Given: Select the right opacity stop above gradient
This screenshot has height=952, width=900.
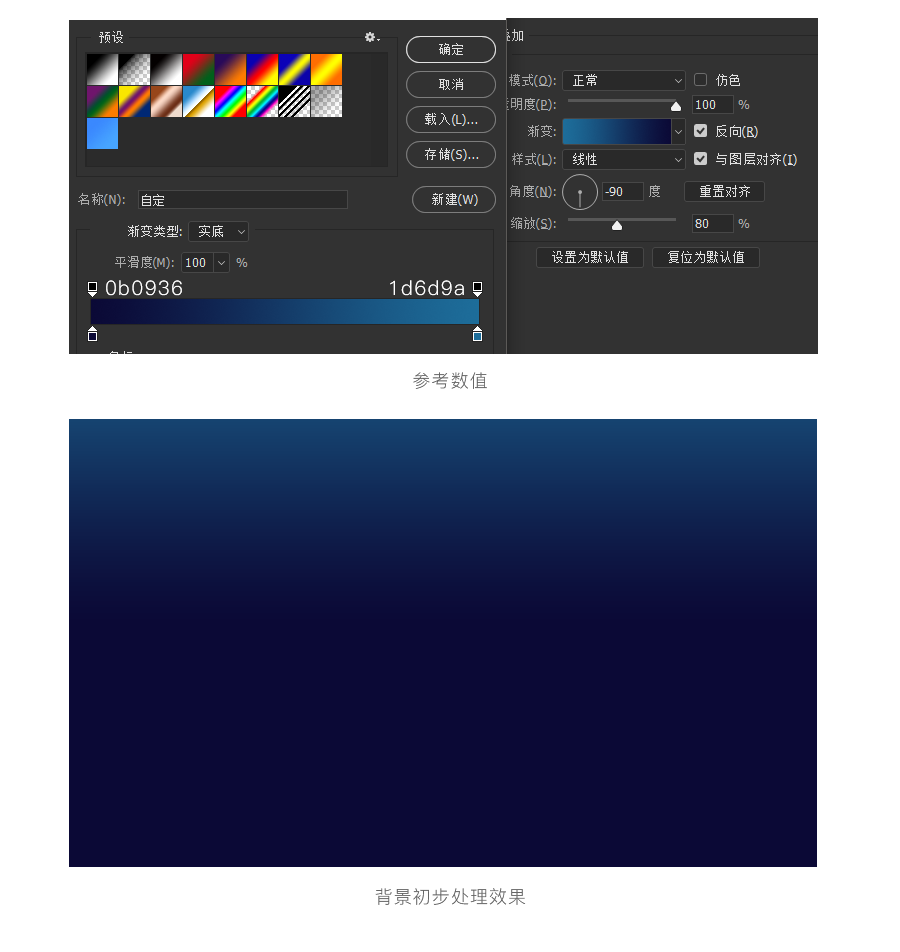Looking at the screenshot, I should coord(477,288).
